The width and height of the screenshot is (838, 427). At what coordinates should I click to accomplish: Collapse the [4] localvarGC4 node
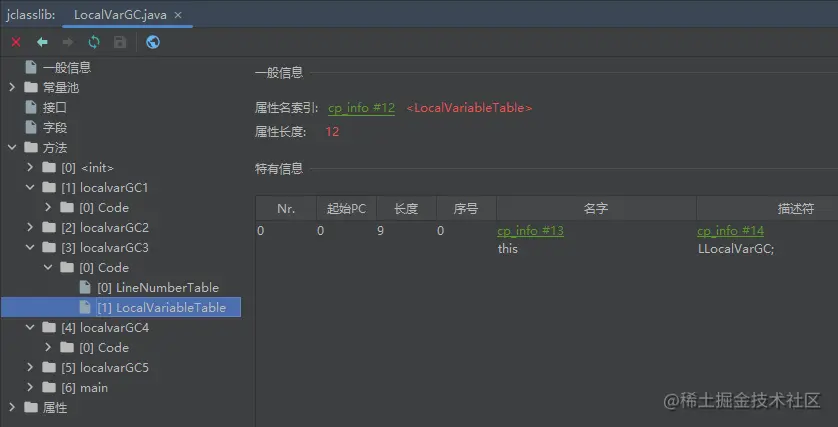click(x=30, y=328)
